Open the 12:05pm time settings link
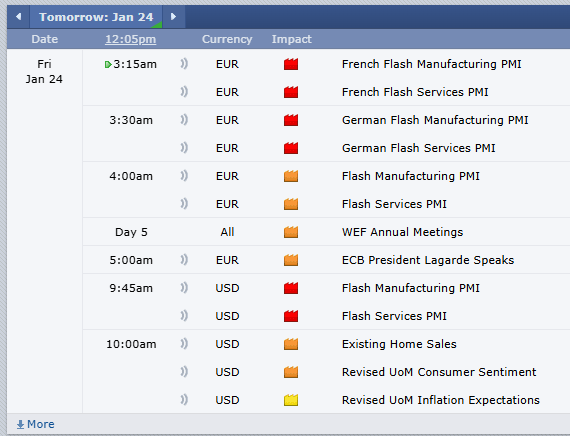 [x=131, y=39]
